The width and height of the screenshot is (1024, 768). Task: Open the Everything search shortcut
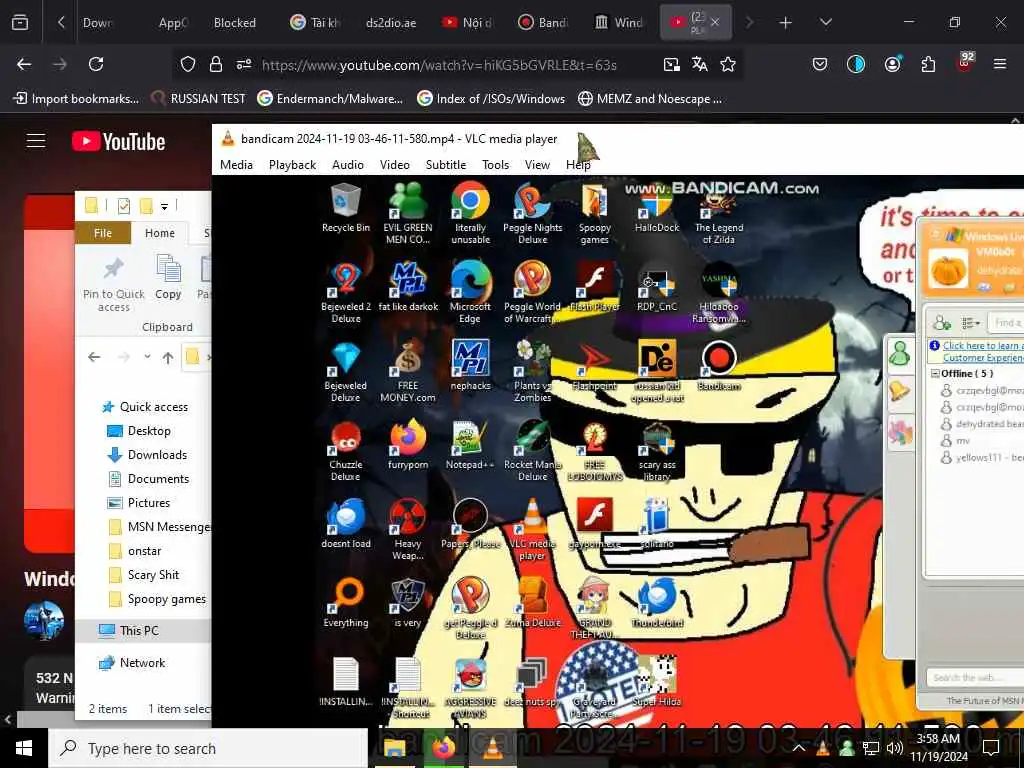coord(345,603)
